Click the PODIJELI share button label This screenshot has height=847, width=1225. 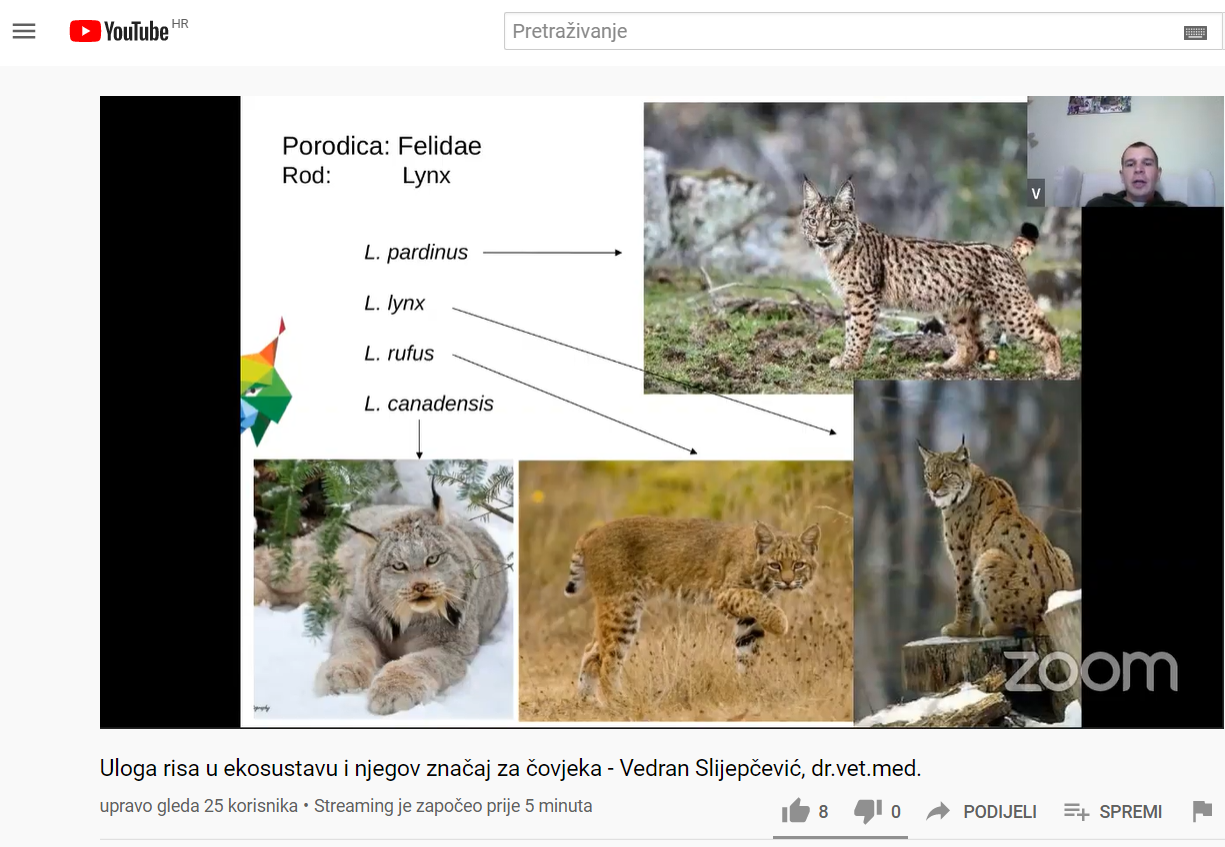(1000, 812)
